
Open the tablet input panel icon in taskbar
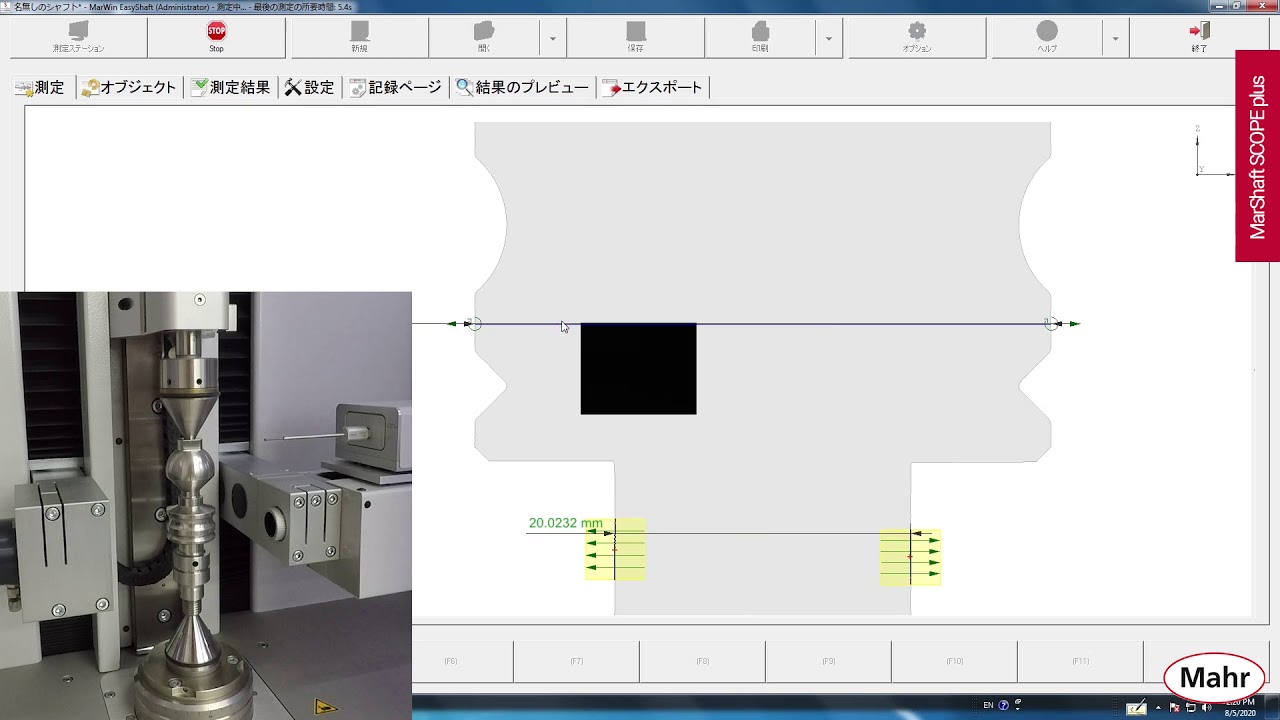(x=1136, y=708)
